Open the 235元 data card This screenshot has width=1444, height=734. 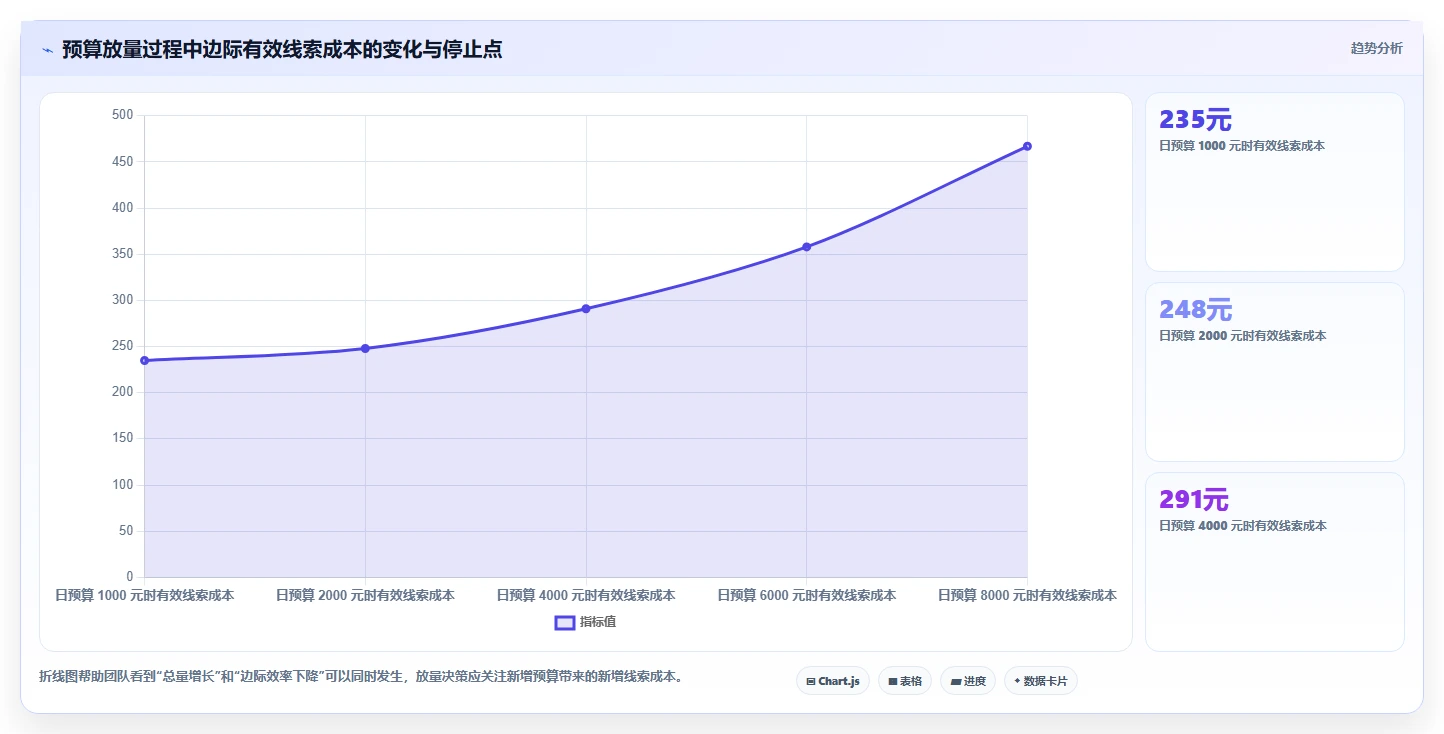click(1275, 182)
